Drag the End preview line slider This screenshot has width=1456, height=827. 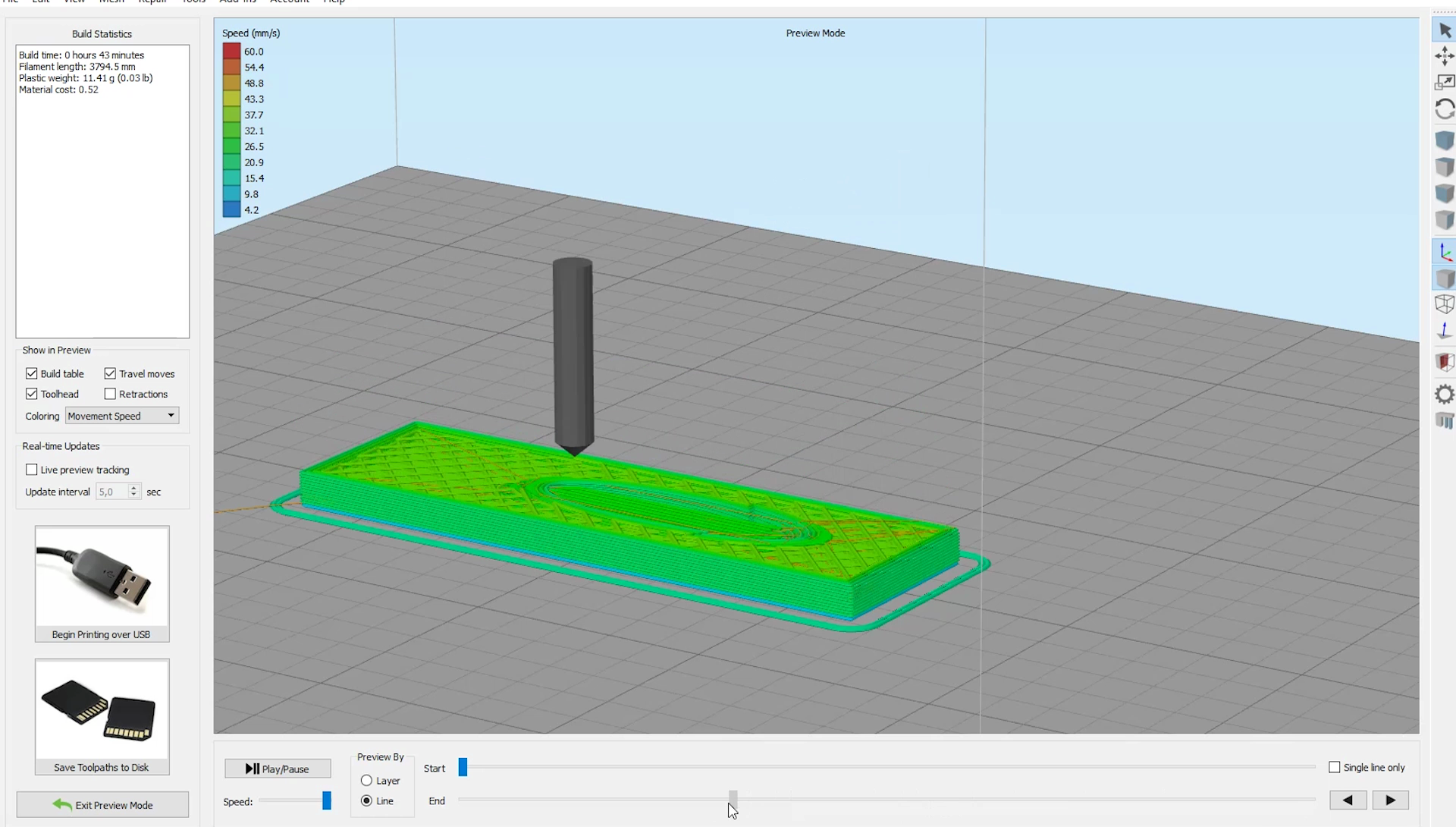tap(732, 800)
